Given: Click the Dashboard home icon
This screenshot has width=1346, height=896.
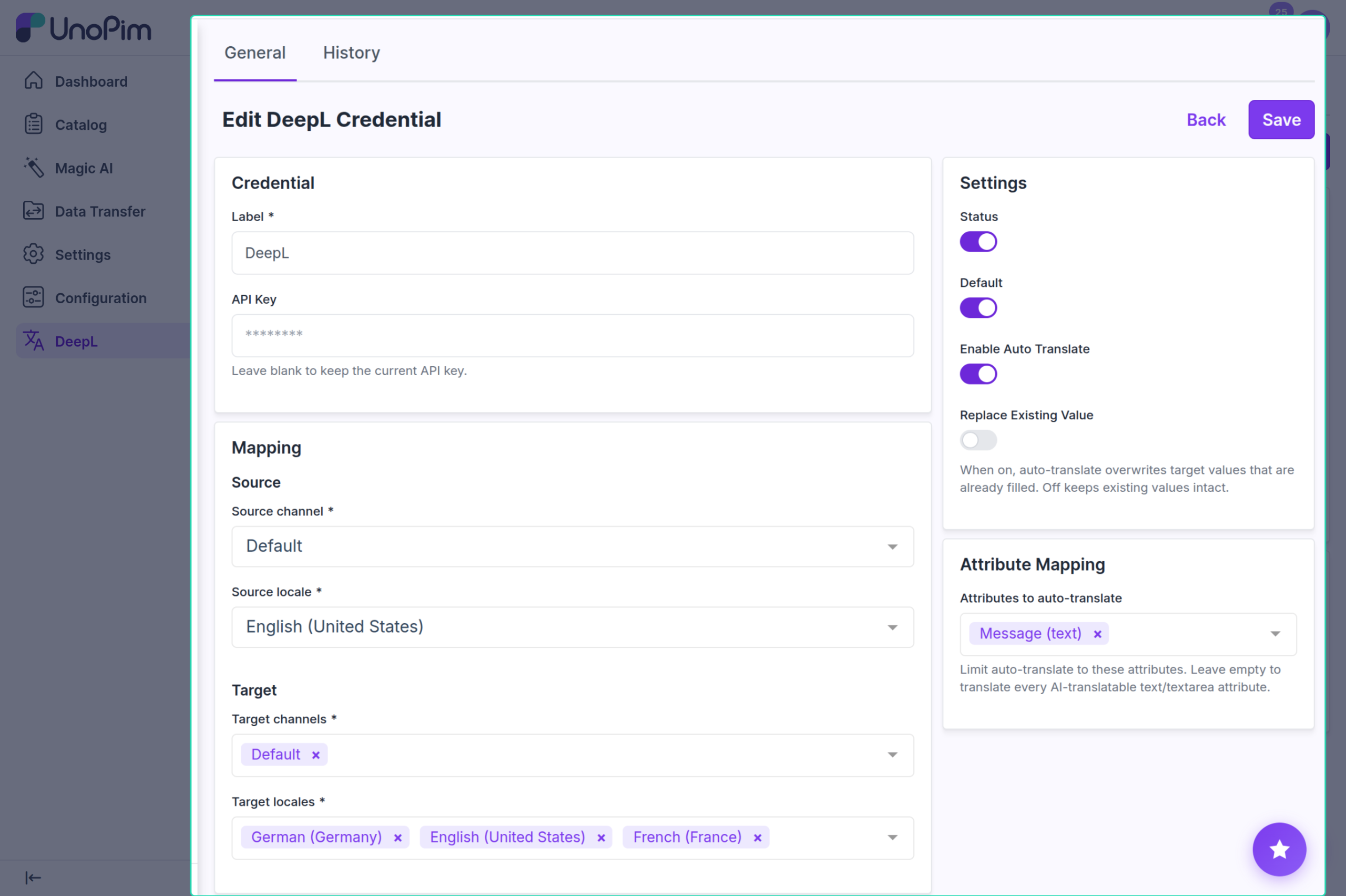Looking at the screenshot, I should (x=33, y=80).
